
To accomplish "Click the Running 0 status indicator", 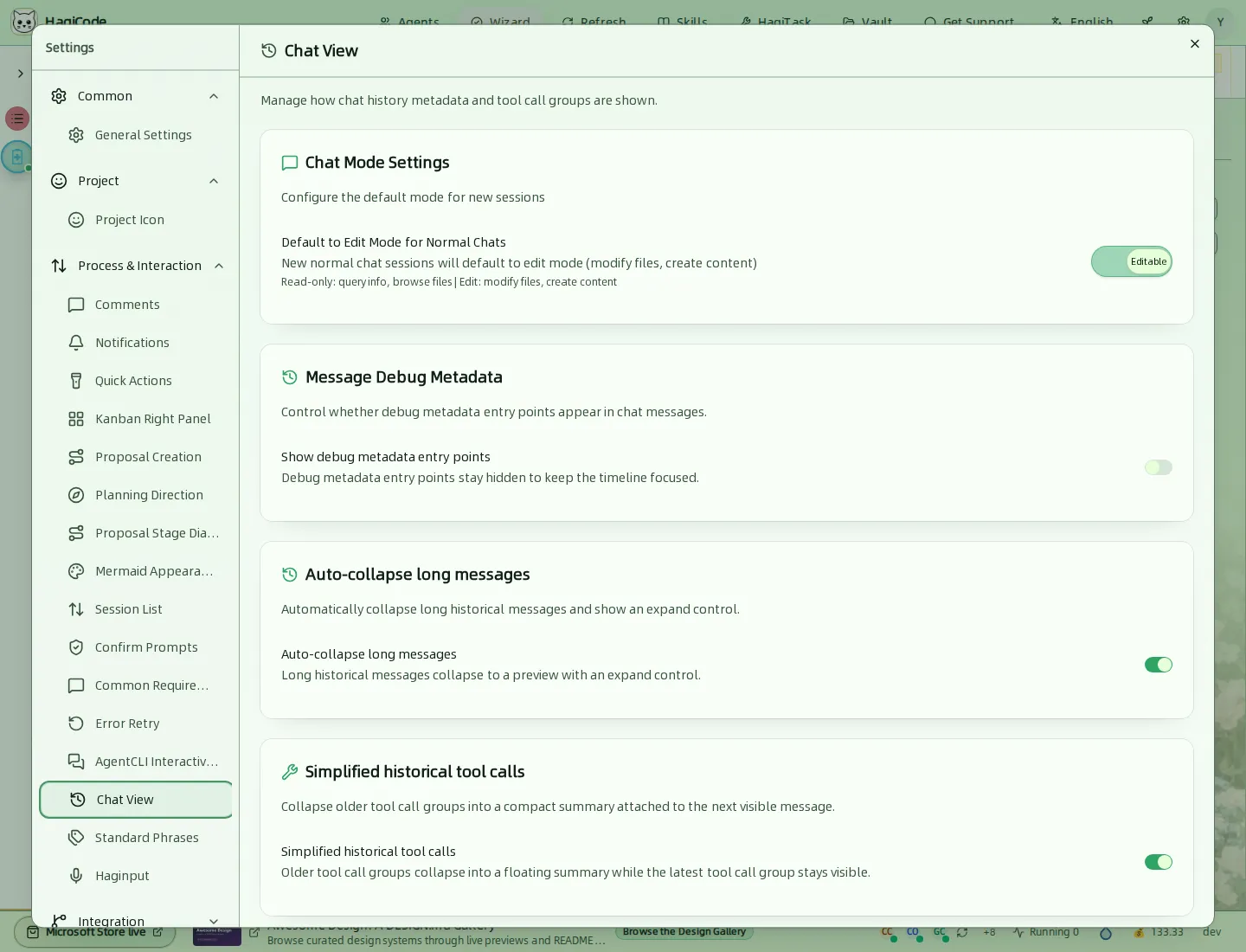I will (x=1046, y=932).
